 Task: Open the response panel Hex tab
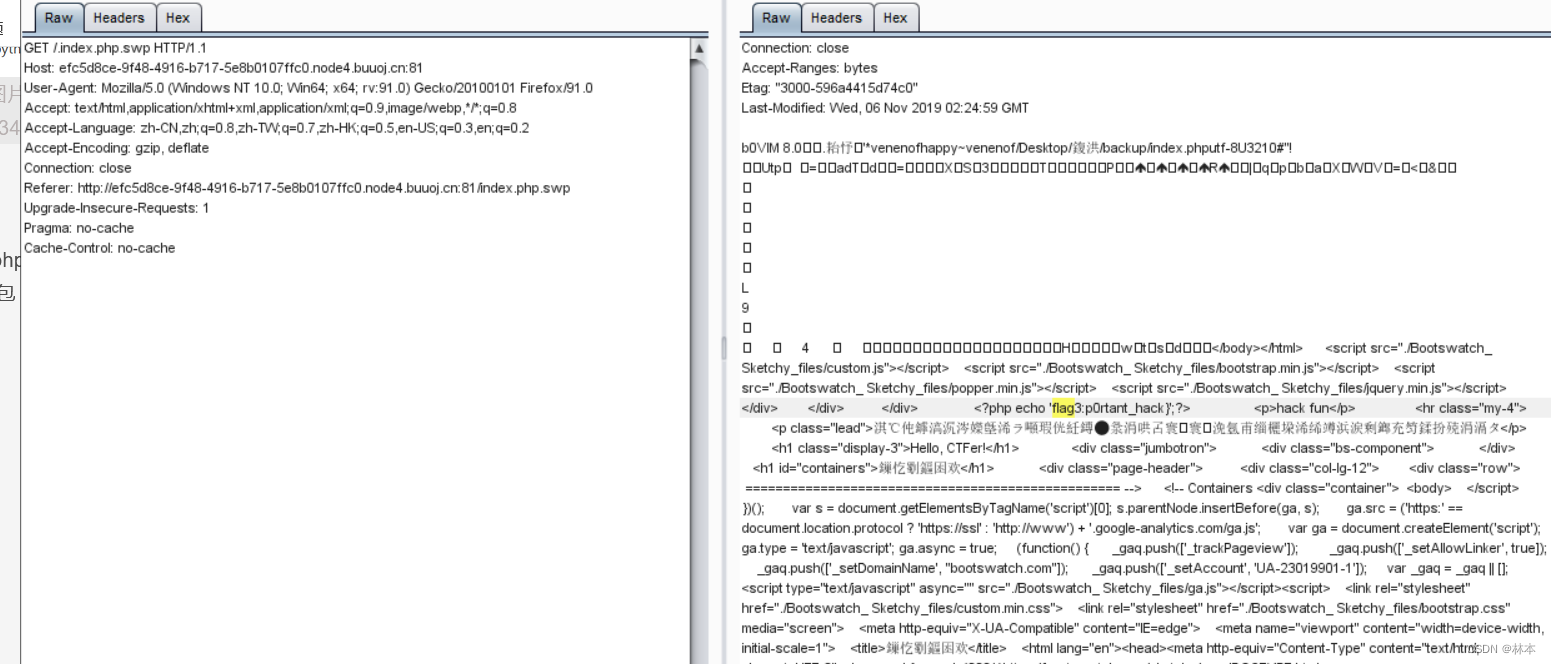pos(895,18)
